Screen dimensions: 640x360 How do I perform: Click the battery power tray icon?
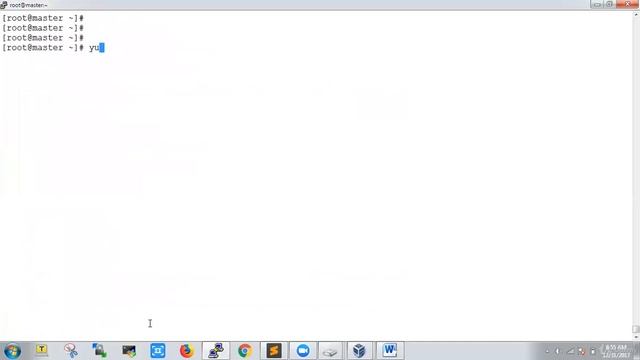(x=593, y=351)
